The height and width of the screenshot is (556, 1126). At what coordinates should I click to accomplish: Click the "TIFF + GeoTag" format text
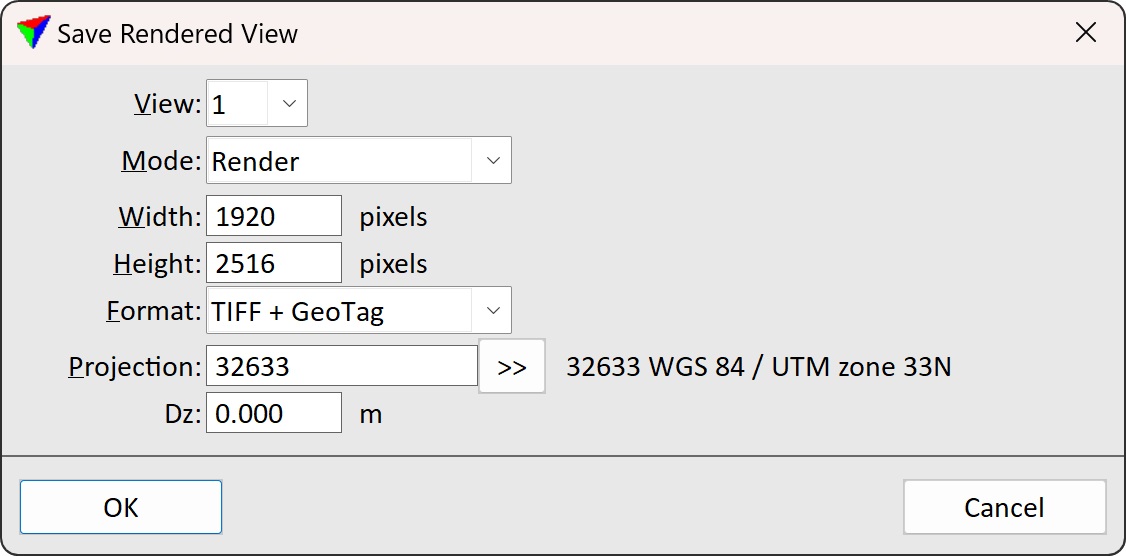pyautogui.click(x=298, y=312)
